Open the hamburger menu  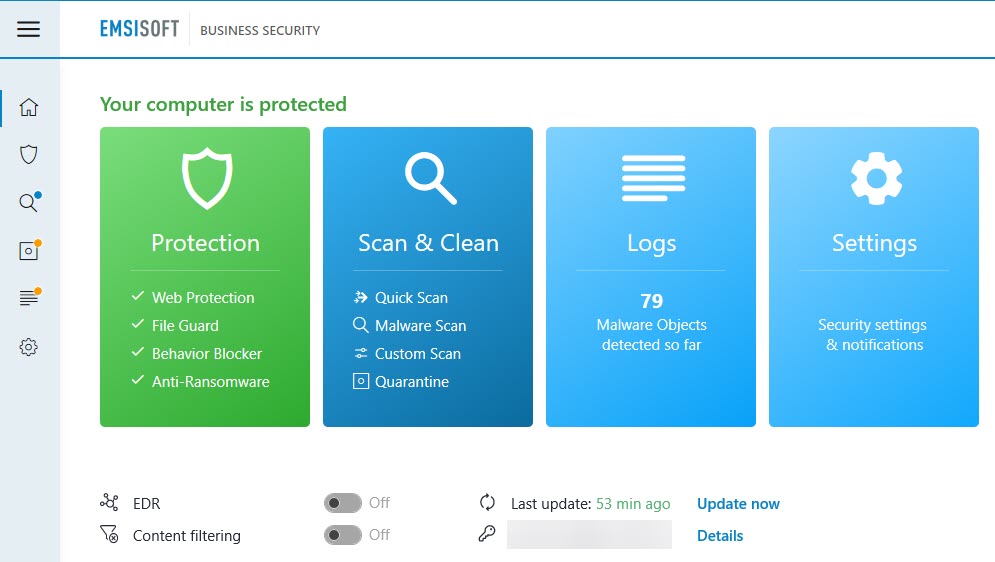coord(29,29)
